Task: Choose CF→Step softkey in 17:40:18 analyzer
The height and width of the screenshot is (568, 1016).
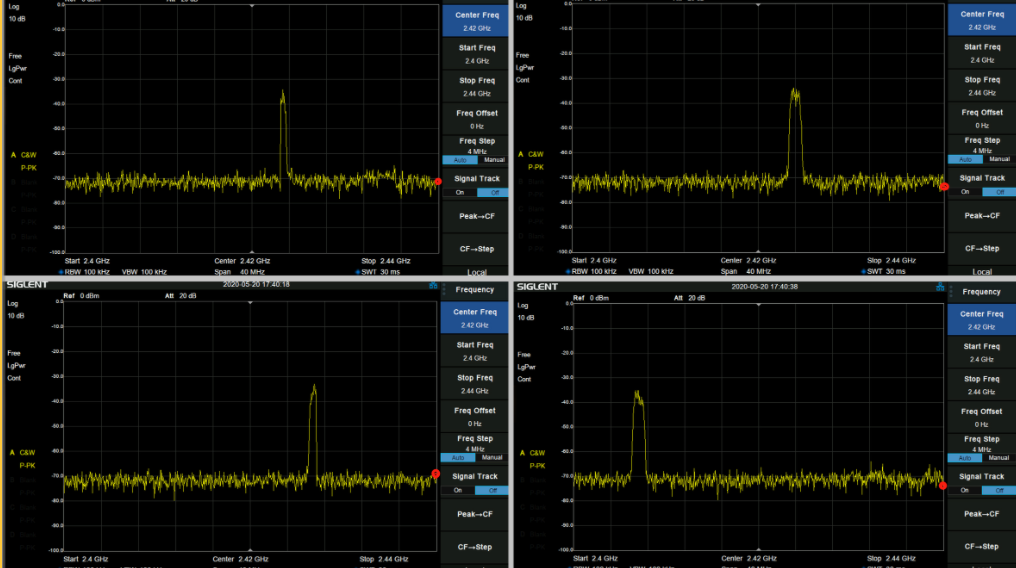Action: click(474, 547)
